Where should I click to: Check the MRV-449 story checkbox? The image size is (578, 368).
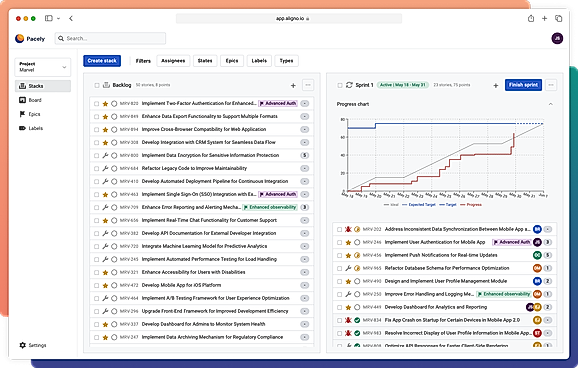click(x=339, y=307)
